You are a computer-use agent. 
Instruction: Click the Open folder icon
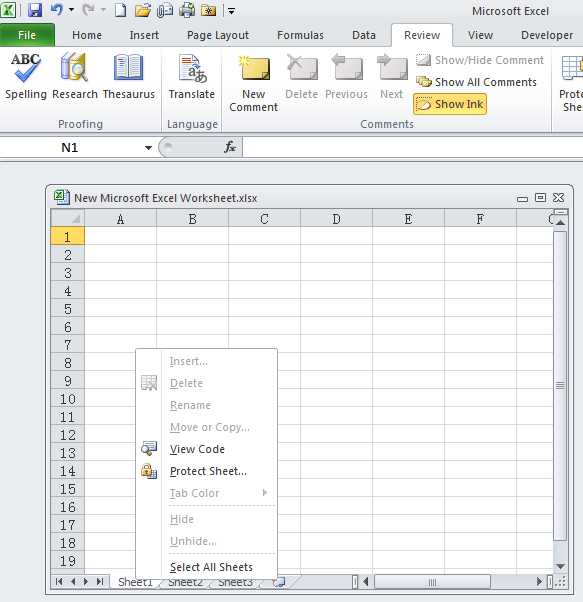143,10
